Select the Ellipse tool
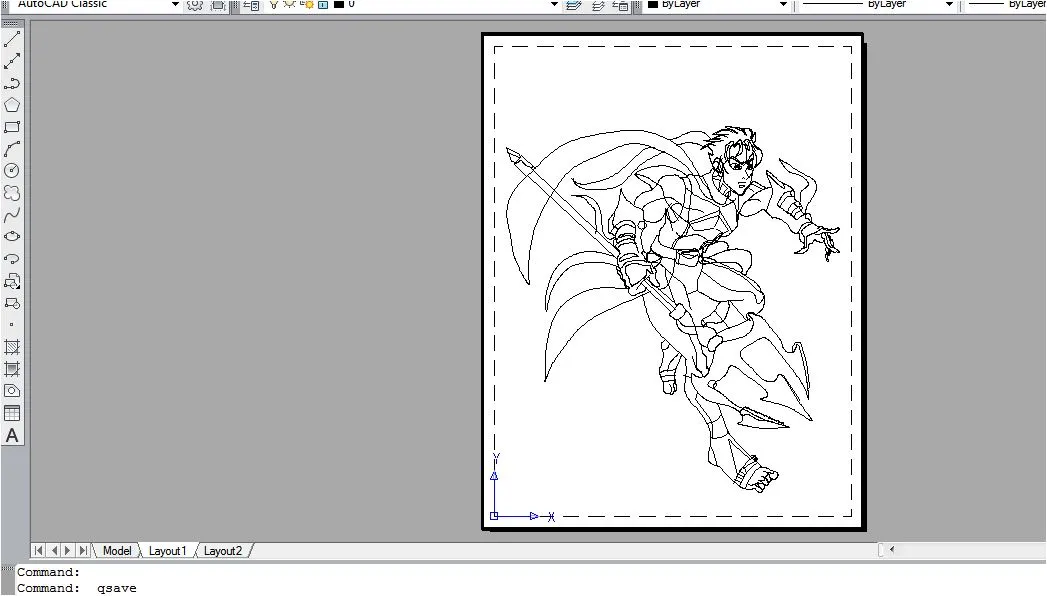 [12, 236]
